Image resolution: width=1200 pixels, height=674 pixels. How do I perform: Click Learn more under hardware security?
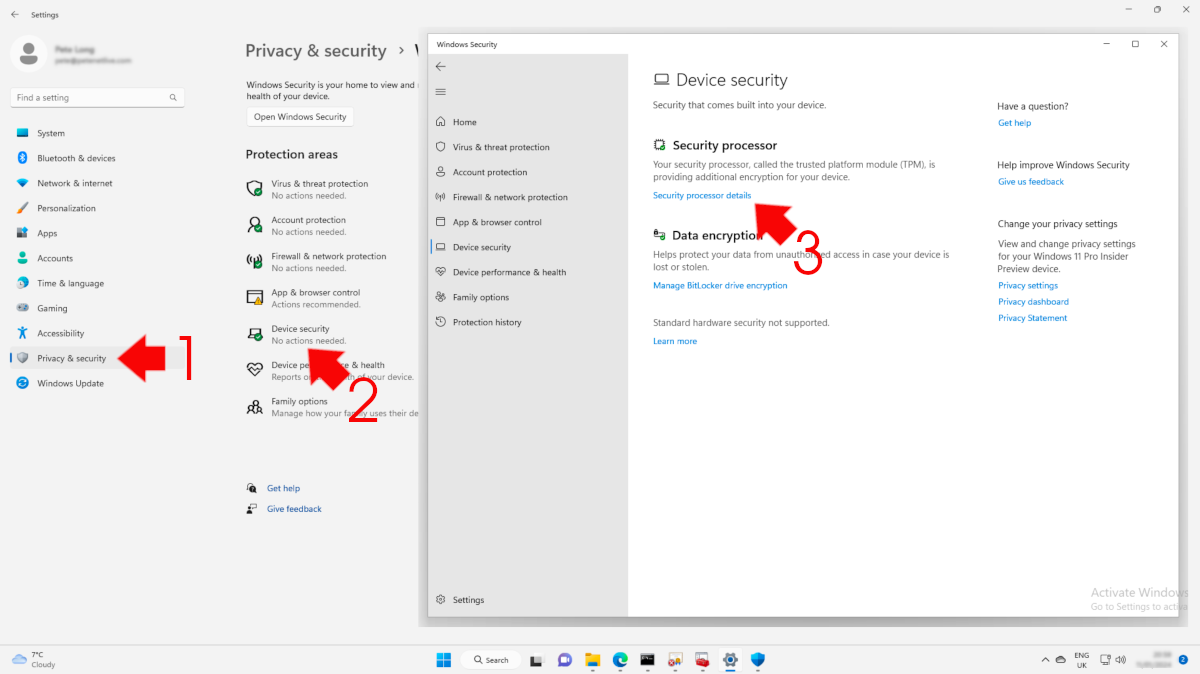point(675,341)
